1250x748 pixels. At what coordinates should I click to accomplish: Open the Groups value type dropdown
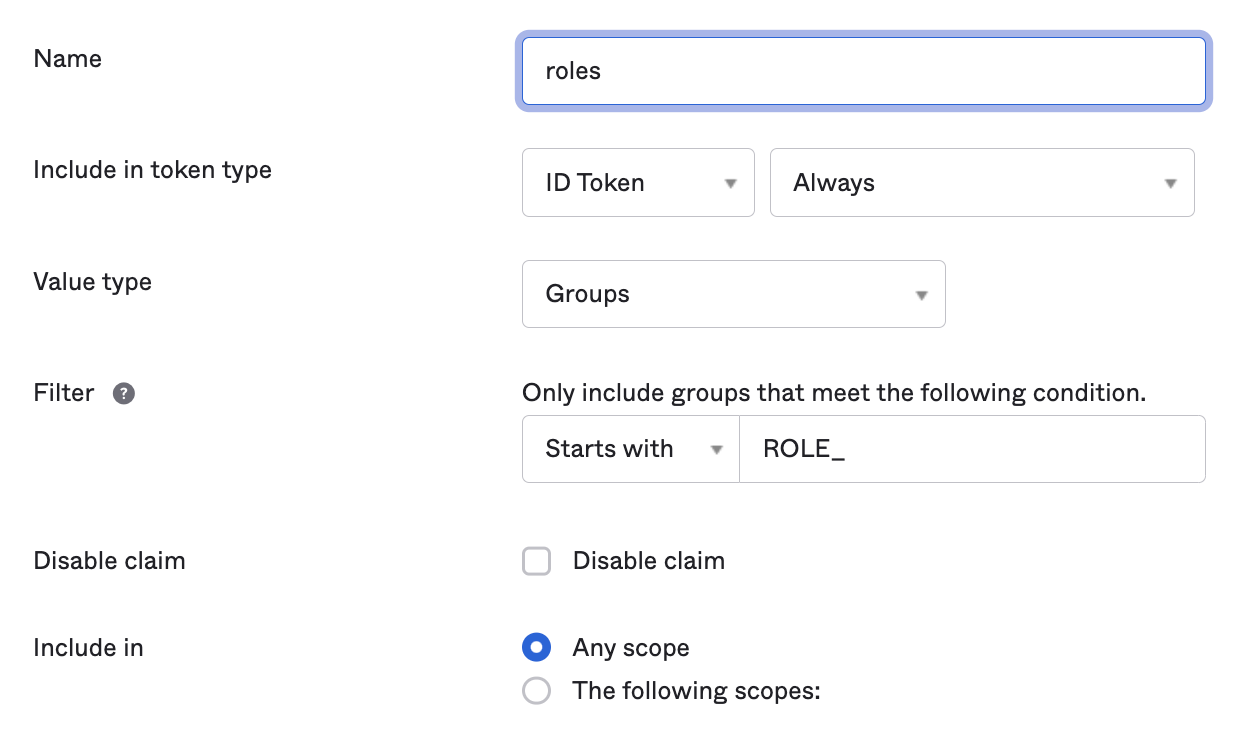click(x=733, y=294)
